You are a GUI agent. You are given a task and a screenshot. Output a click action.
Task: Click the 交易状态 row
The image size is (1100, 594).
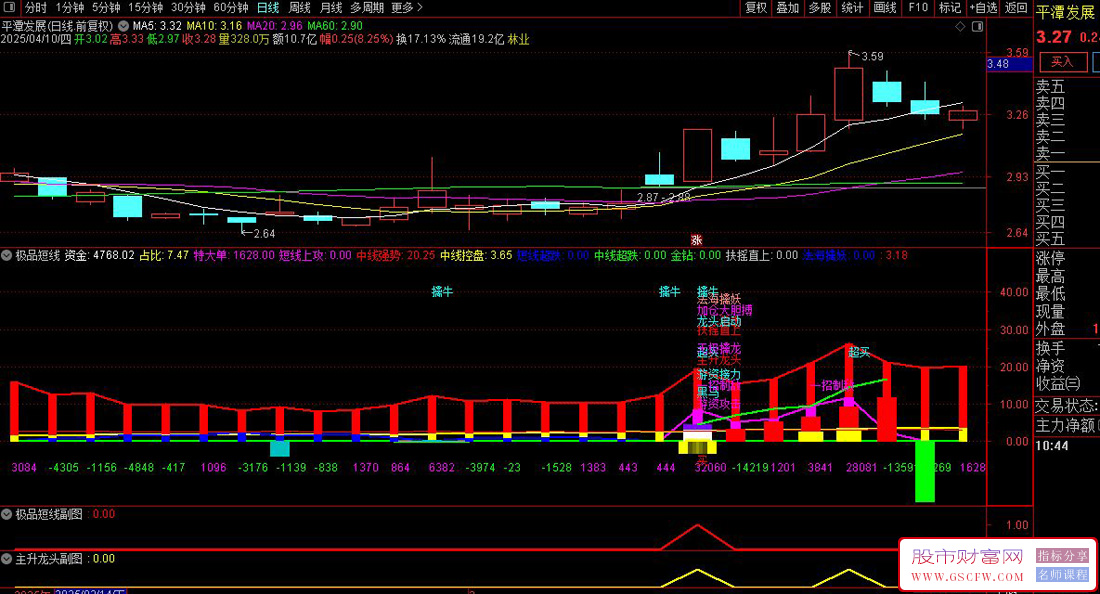click(x=1068, y=405)
